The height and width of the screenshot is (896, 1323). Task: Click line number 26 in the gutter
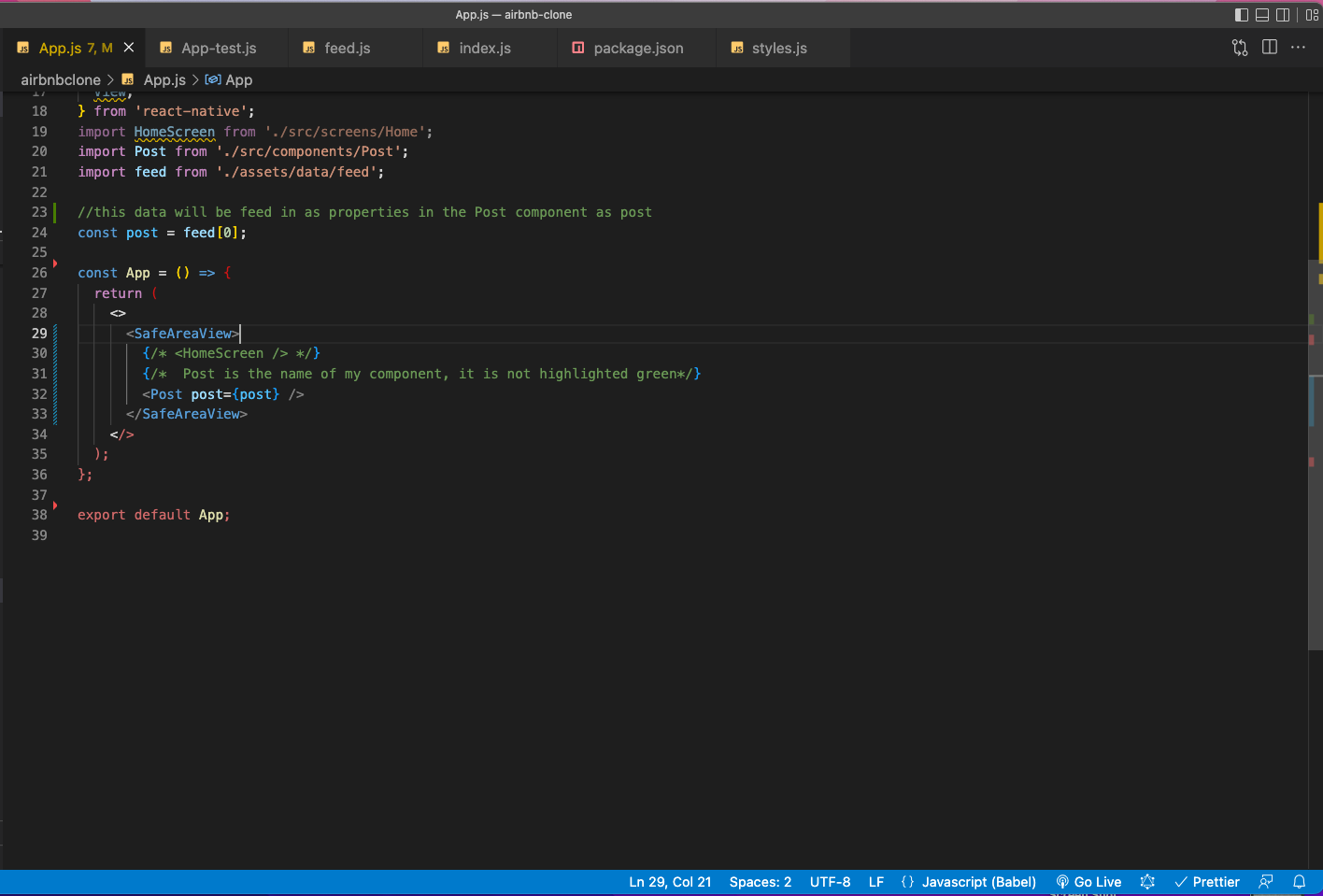(x=39, y=273)
